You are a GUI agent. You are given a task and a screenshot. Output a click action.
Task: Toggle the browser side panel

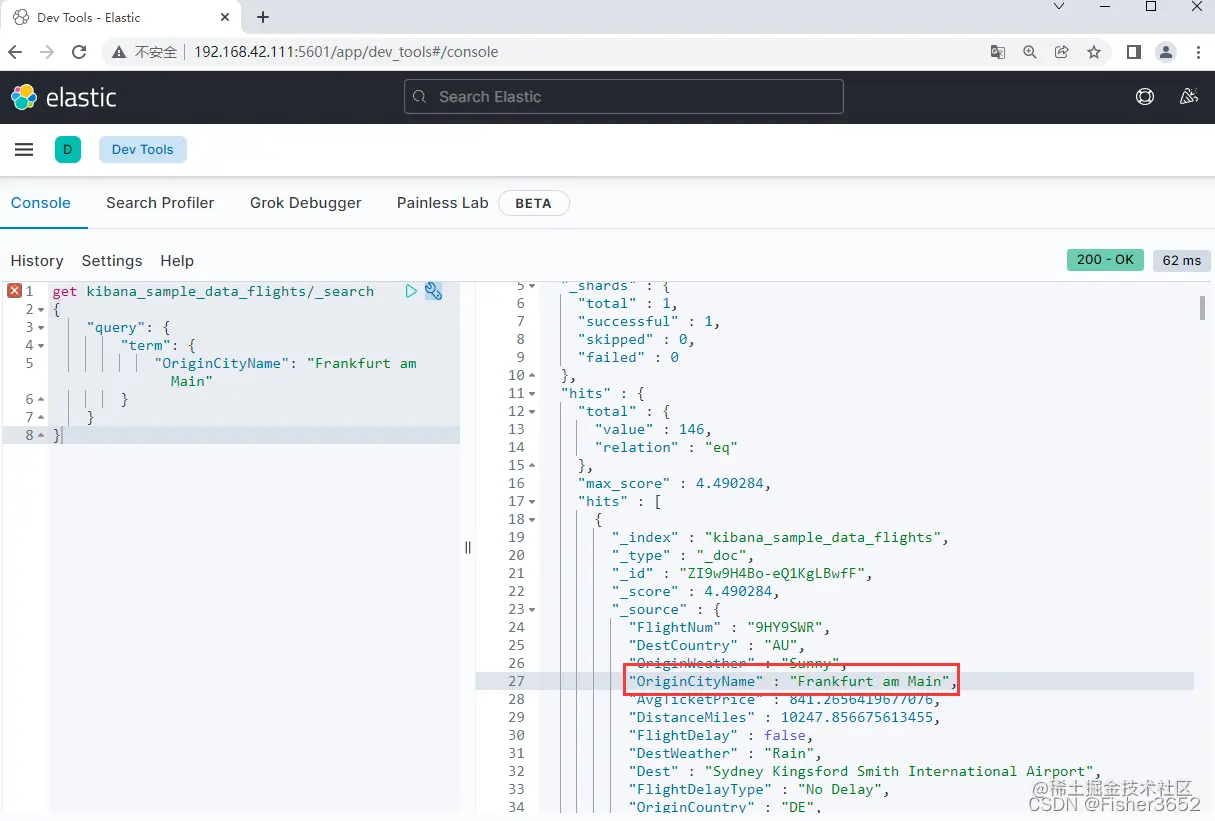click(1133, 52)
